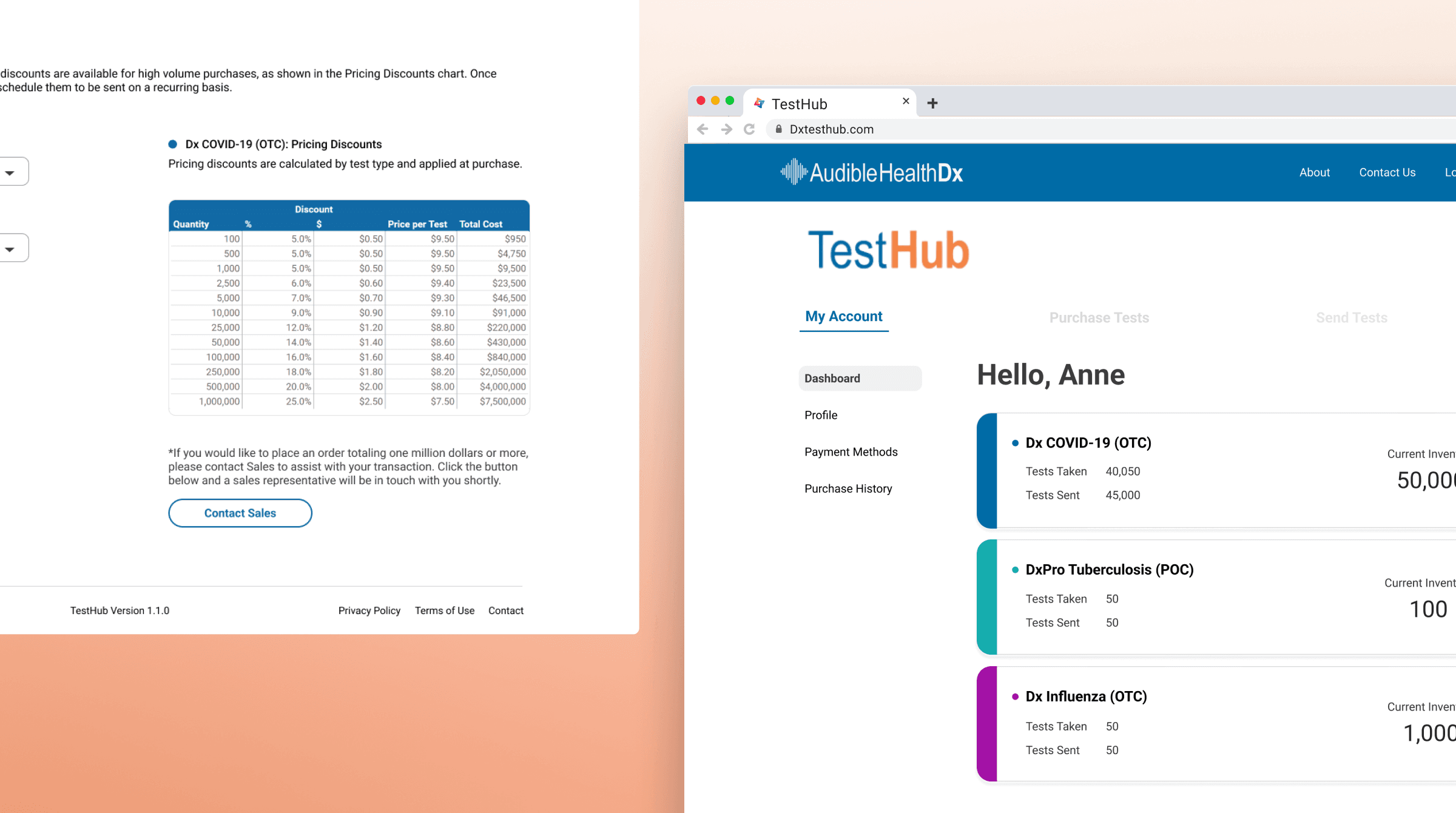Click the browser back arrow

pyautogui.click(x=703, y=129)
